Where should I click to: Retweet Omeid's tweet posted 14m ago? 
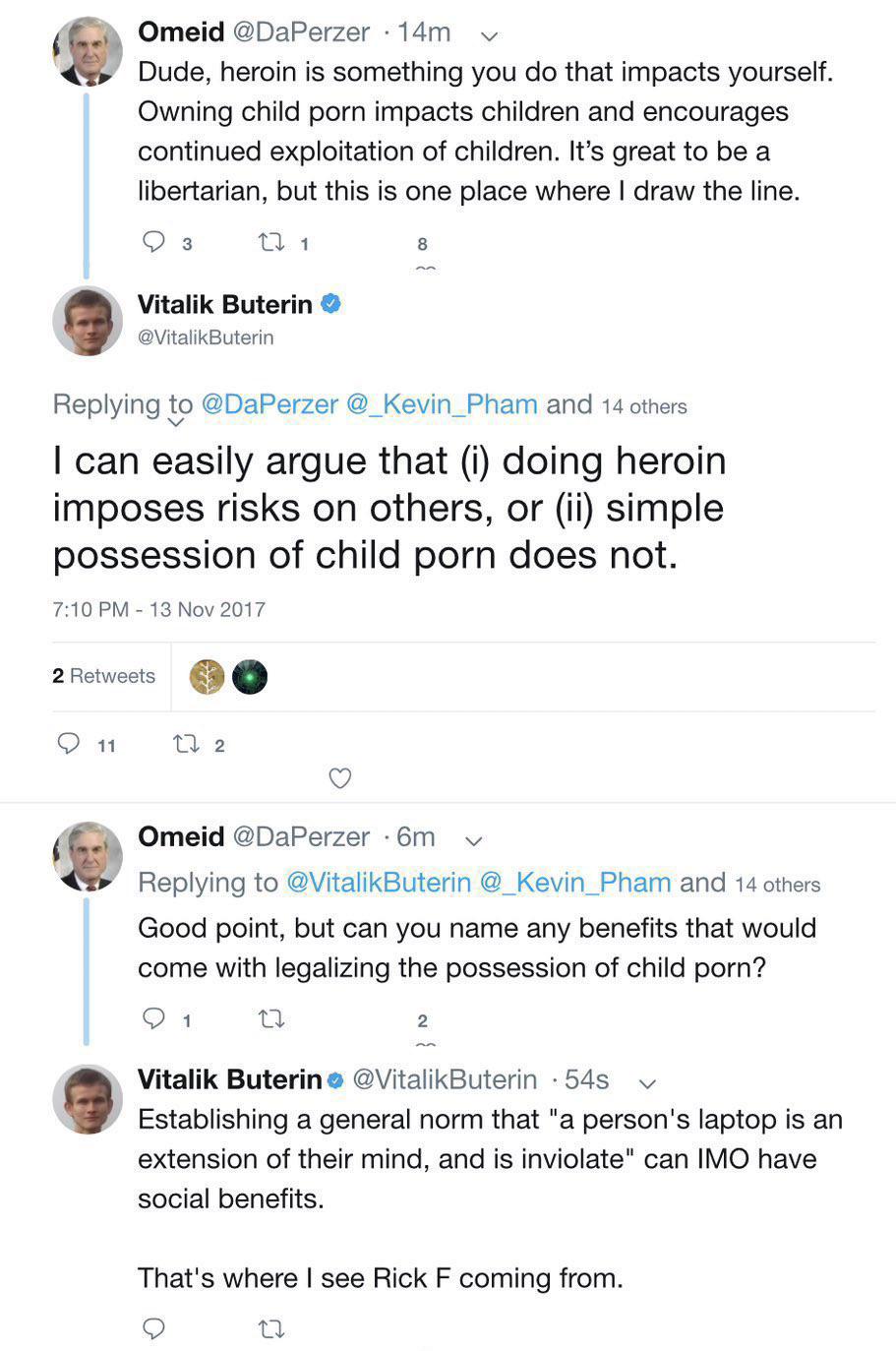point(270,242)
